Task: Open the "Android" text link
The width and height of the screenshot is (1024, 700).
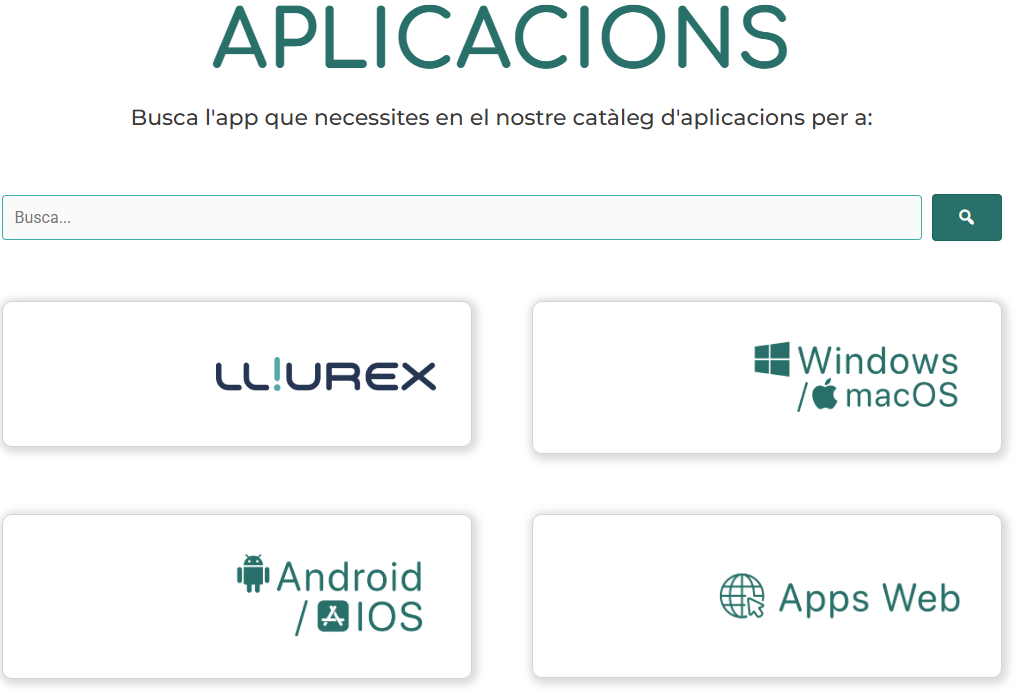Action: pyautogui.click(x=349, y=577)
